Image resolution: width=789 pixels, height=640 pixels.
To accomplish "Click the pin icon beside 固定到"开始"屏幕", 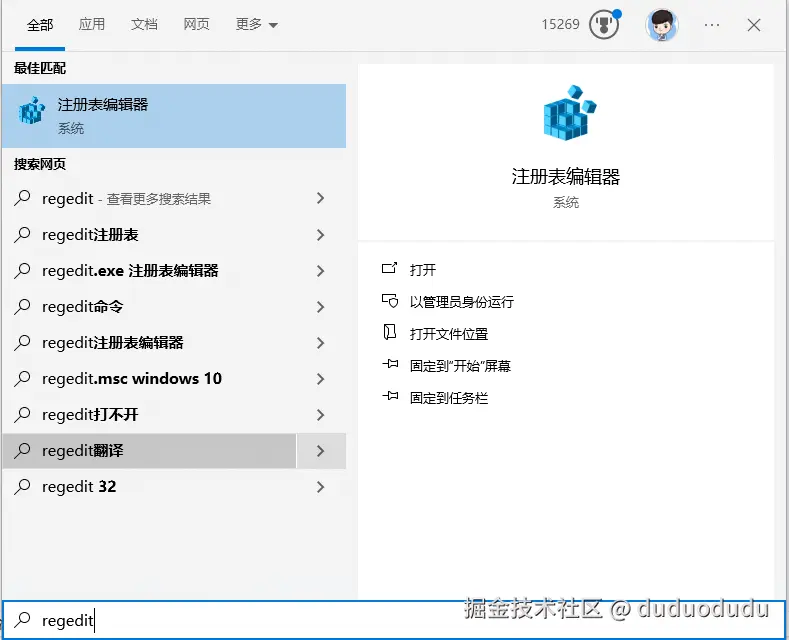I will [x=390, y=364].
